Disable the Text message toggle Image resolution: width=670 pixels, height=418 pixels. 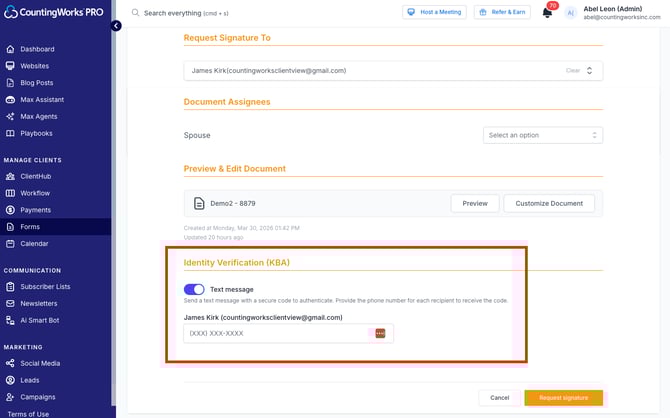coord(194,289)
